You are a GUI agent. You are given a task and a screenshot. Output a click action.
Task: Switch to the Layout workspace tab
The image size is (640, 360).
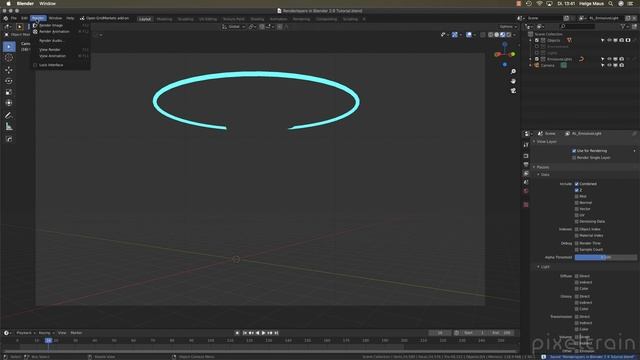point(145,19)
